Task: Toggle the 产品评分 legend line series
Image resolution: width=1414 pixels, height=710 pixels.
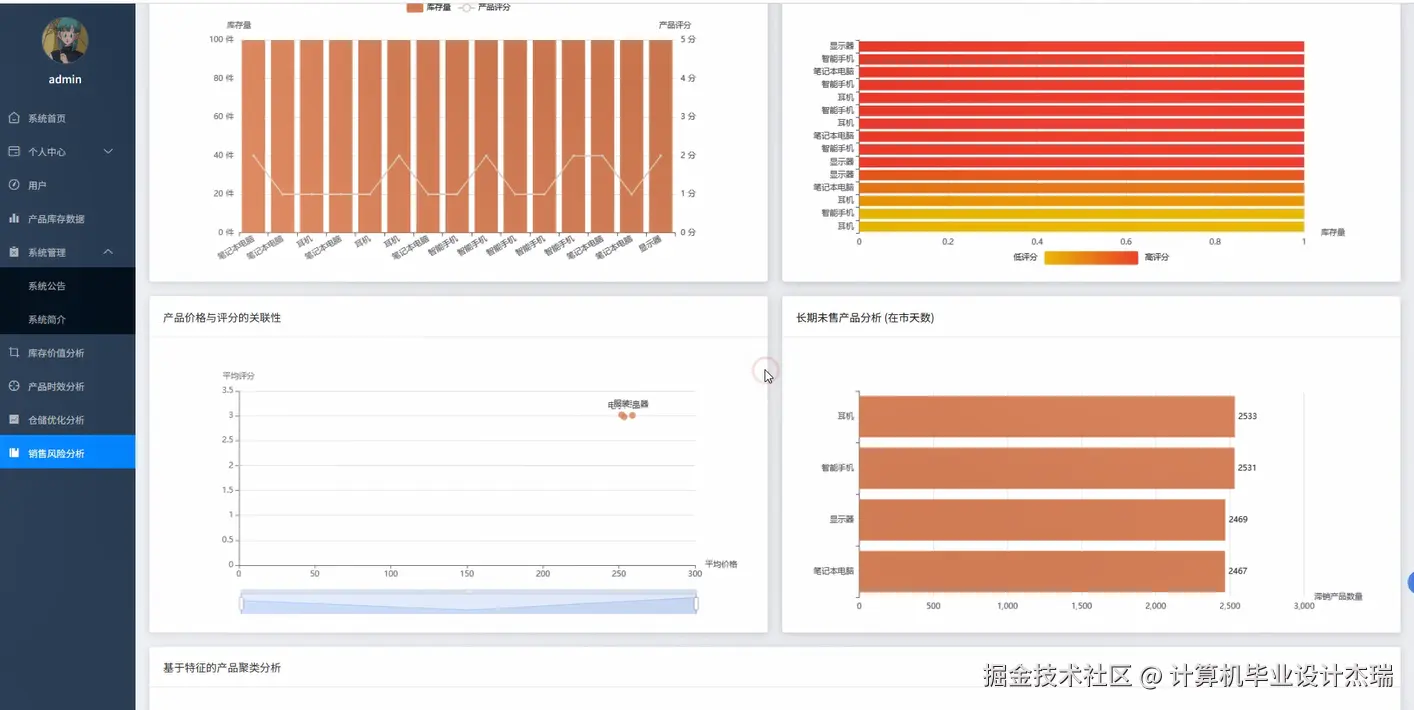Action: (484, 7)
